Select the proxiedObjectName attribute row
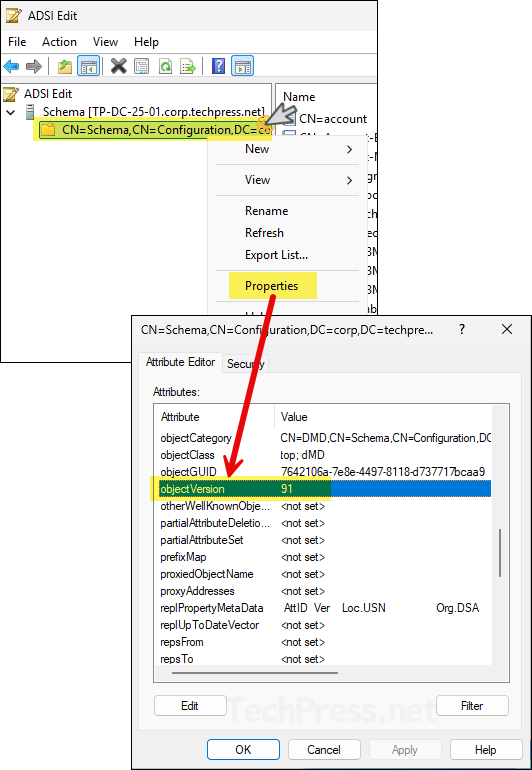 coord(324,574)
